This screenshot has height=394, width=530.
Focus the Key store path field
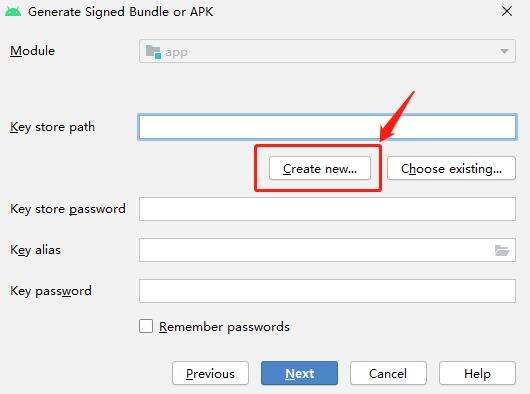pos(327,127)
